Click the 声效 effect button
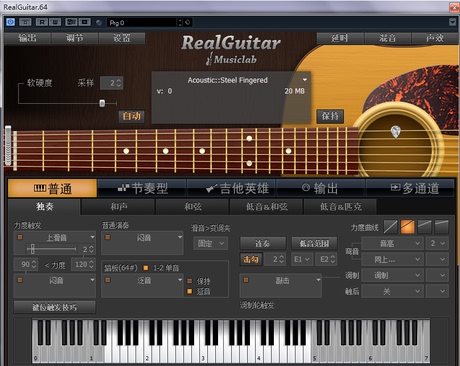The height and width of the screenshot is (366, 460). point(435,38)
